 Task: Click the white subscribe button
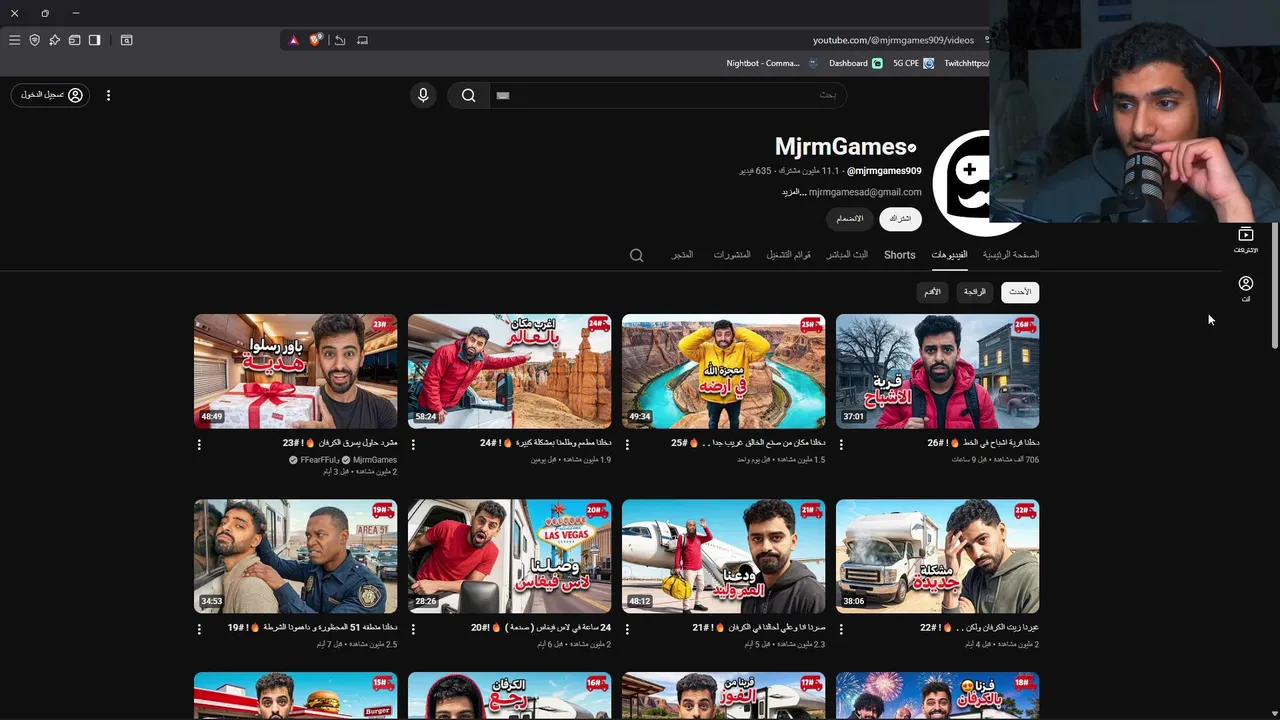click(x=900, y=219)
